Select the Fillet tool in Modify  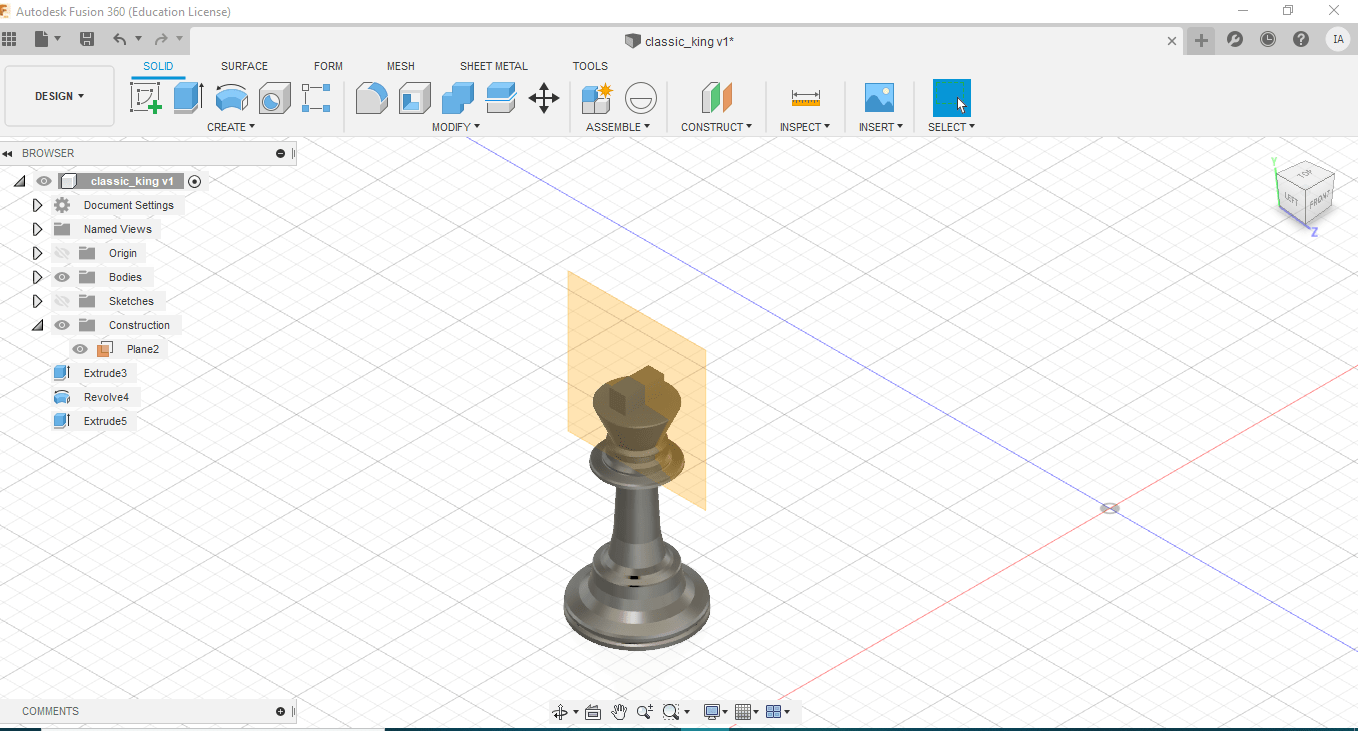pos(372,98)
